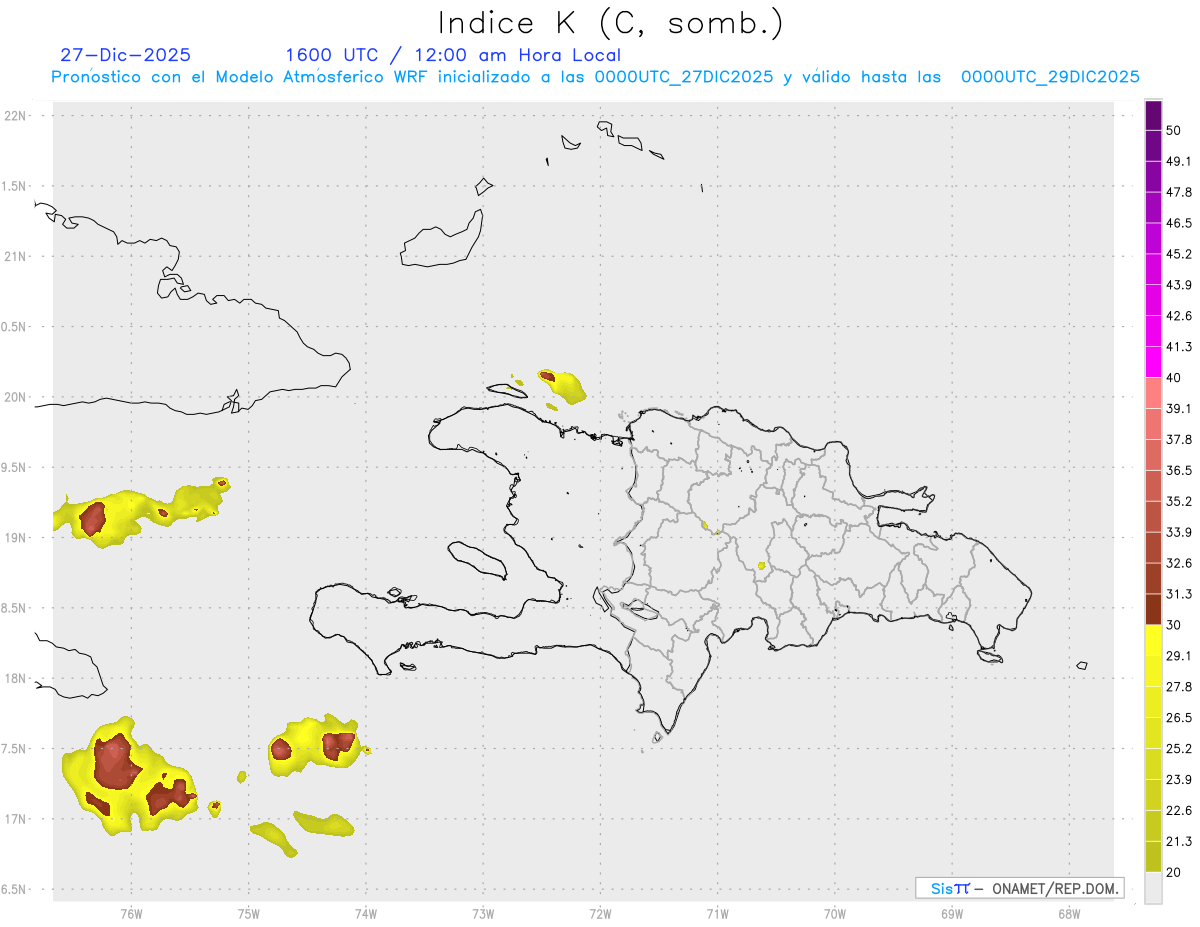Click the longitude label "72W"
This screenshot has width=1200, height=927.
[x=600, y=914]
